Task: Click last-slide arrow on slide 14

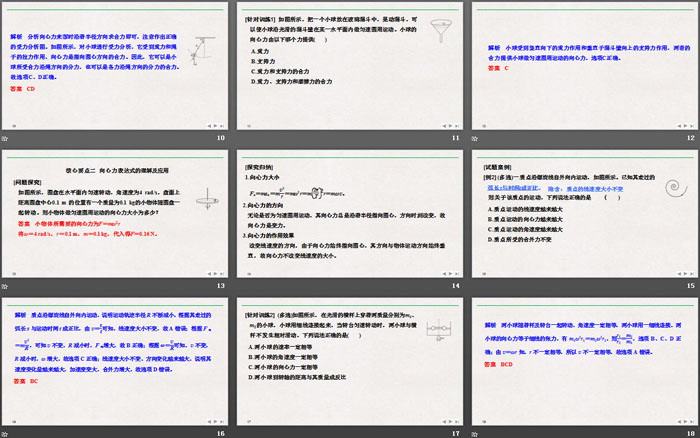Action: click(x=457, y=274)
